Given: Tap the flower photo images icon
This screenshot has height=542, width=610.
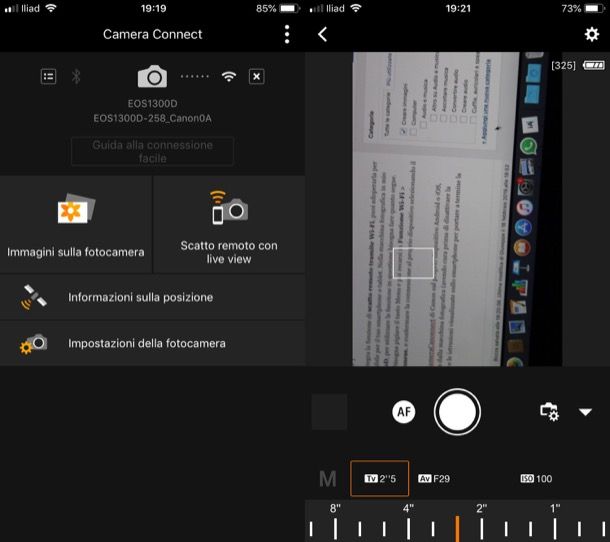Looking at the screenshot, I should click(x=76, y=209).
